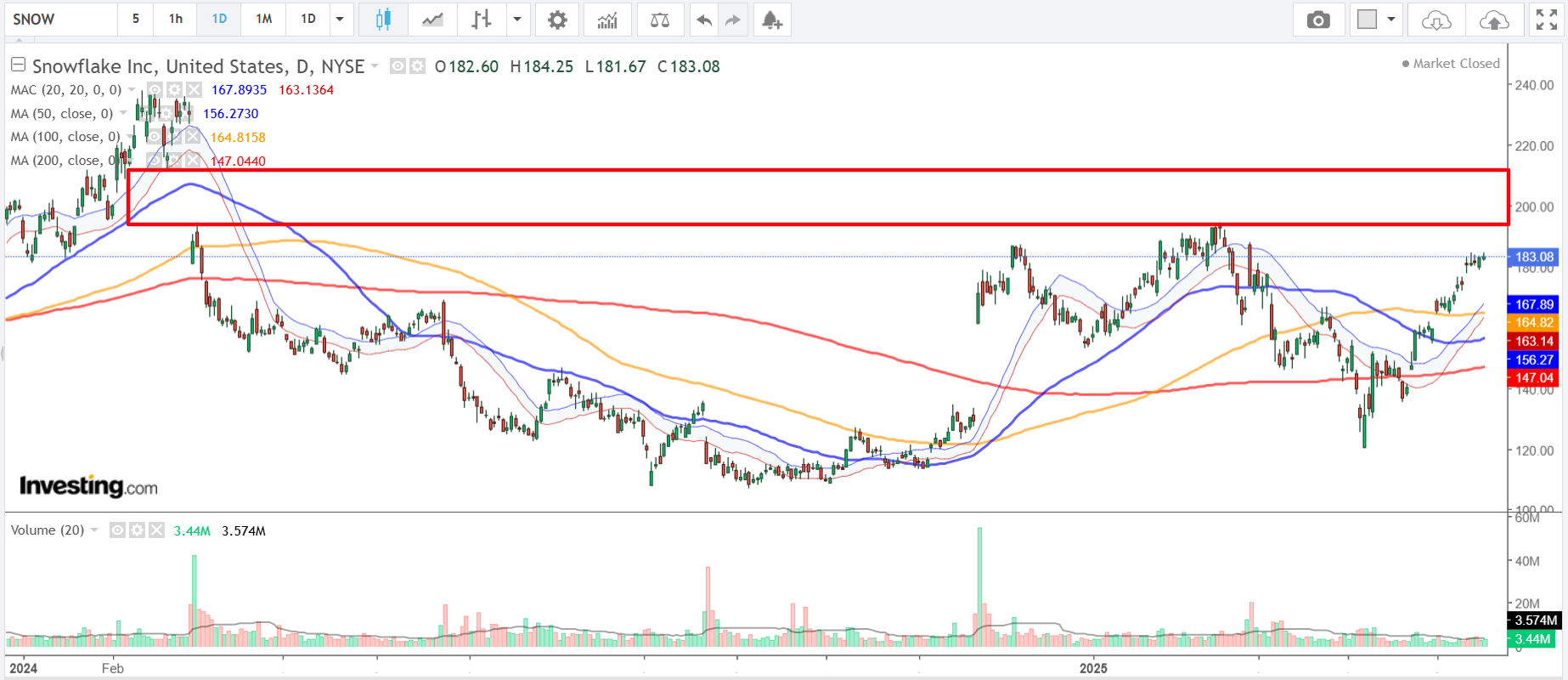Open the Volume (20) settings gear
The width and height of the screenshot is (1568, 680).
[137, 530]
